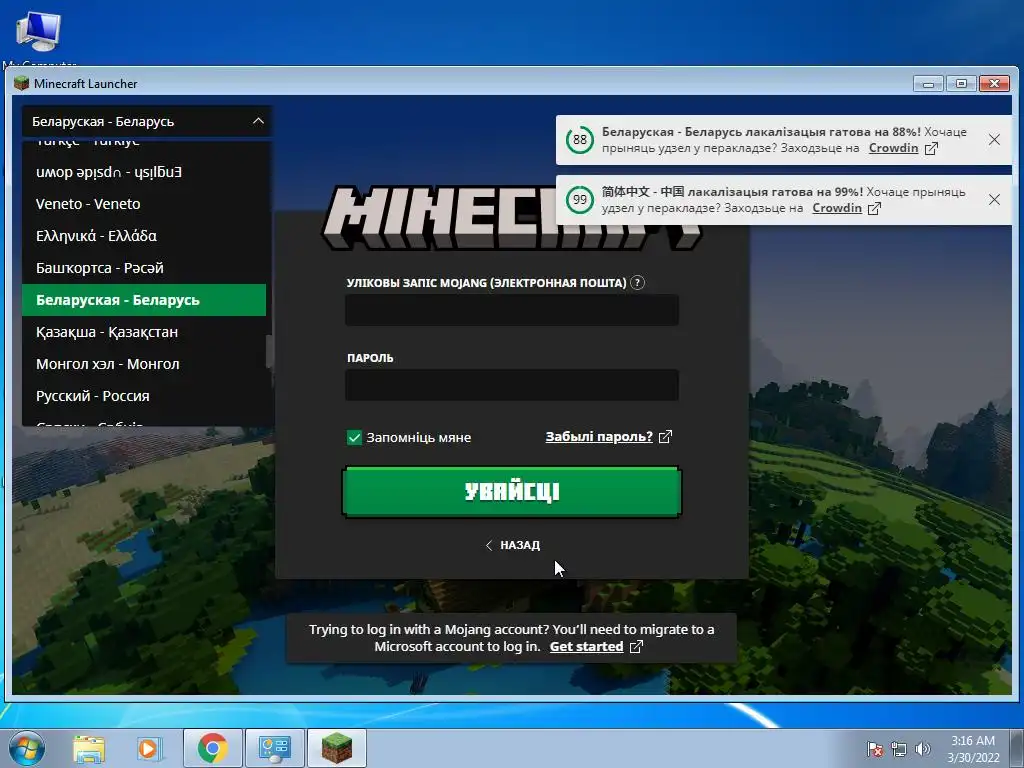Viewport: 1024px width, 768px height.
Task: Click the Minecraft Launcher title bar icon
Action: [x=22, y=83]
